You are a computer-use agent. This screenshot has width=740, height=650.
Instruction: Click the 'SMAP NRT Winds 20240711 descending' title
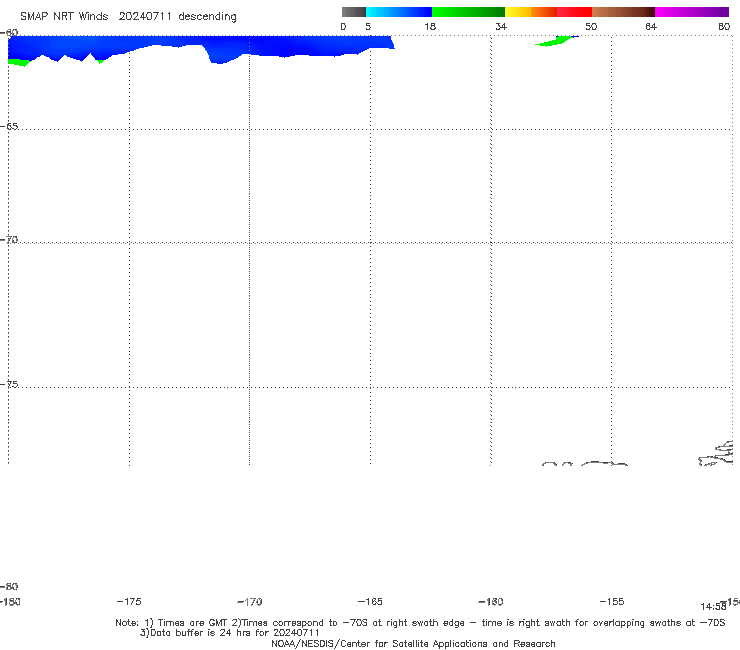[x=128, y=16]
